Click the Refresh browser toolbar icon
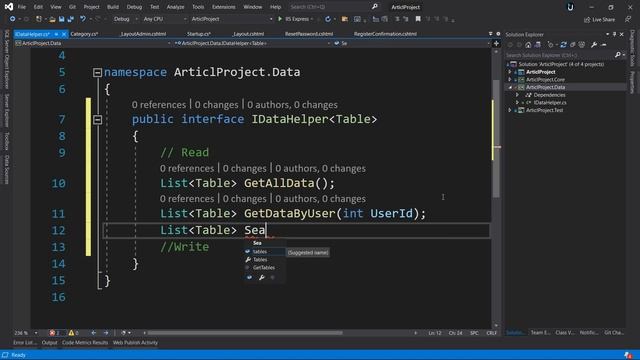Screen dimensions: 640x360 point(328,19)
